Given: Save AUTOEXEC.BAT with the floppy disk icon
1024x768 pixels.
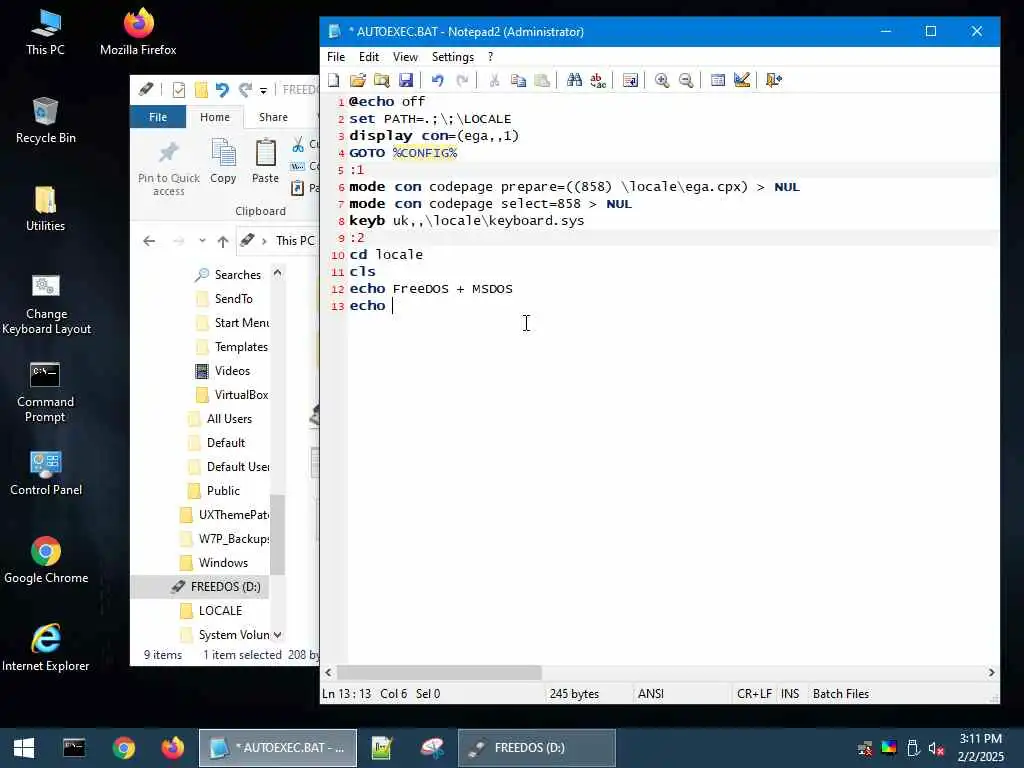Looking at the screenshot, I should click(x=406, y=80).
